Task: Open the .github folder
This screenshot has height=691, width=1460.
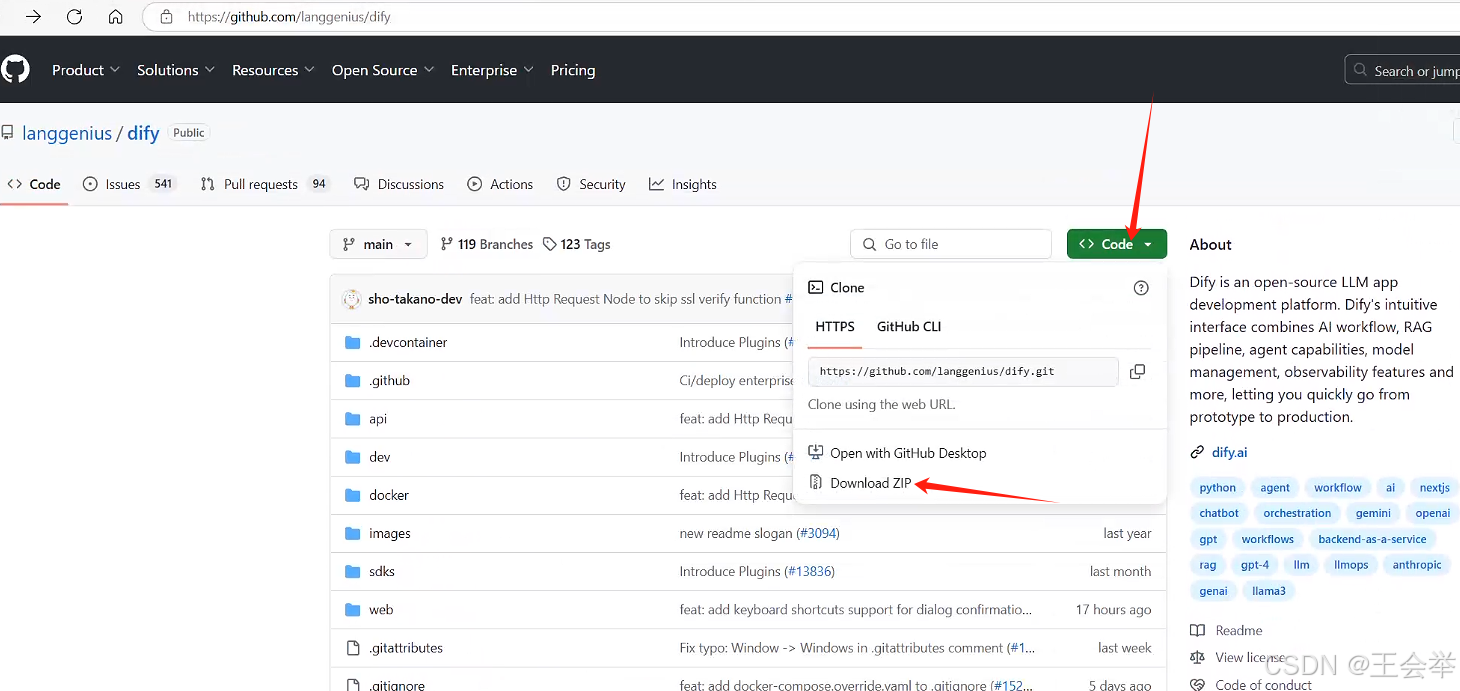Action: coord(389,380)
